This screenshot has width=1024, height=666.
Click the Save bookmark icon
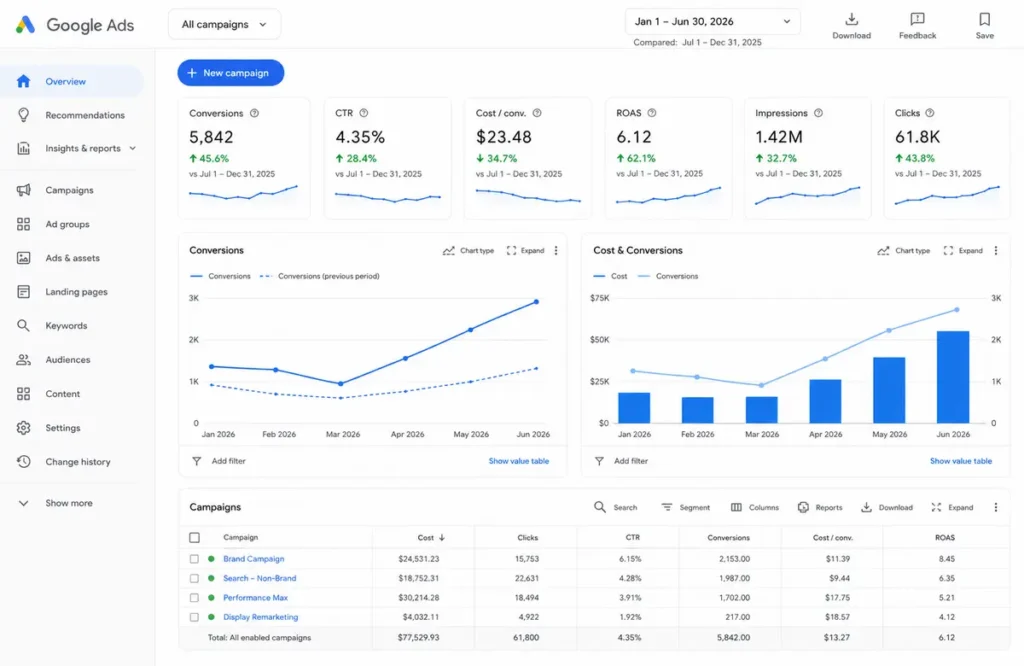[985, 19]
